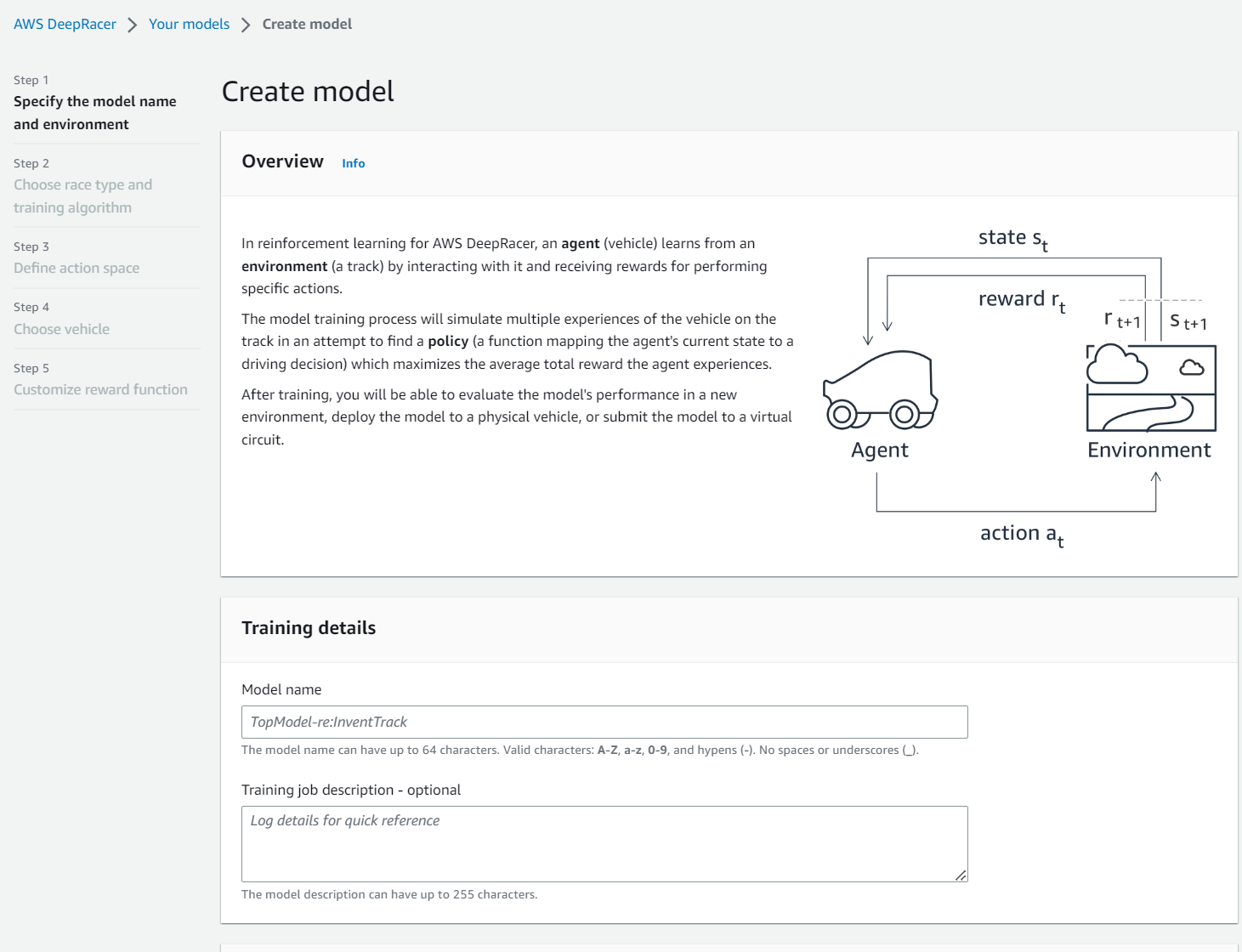The height and width of the screenshot is (952, 1242).
Task: Click the 'action a t' diagram label
Action: click(1022, 535)
